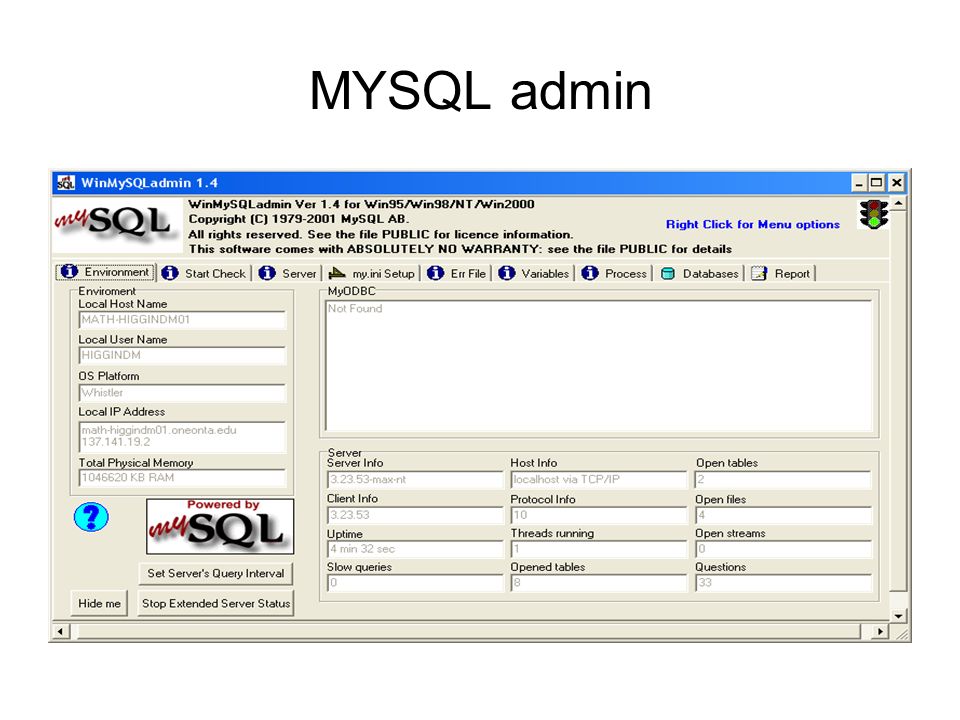Image resolution: width=960 pixels, height=720 pixels.
Task: Open the Report tab
Action: (782, 274)
